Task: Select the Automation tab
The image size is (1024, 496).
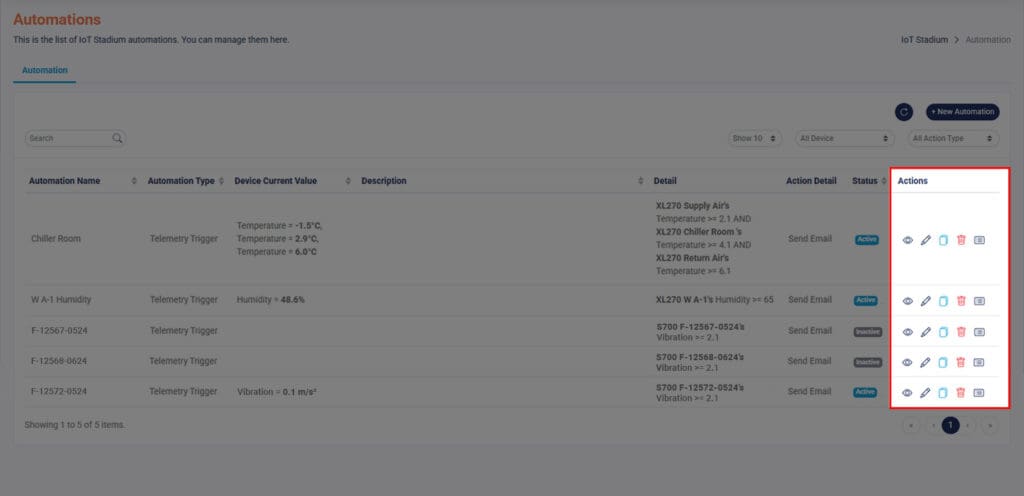Action: 45,71
